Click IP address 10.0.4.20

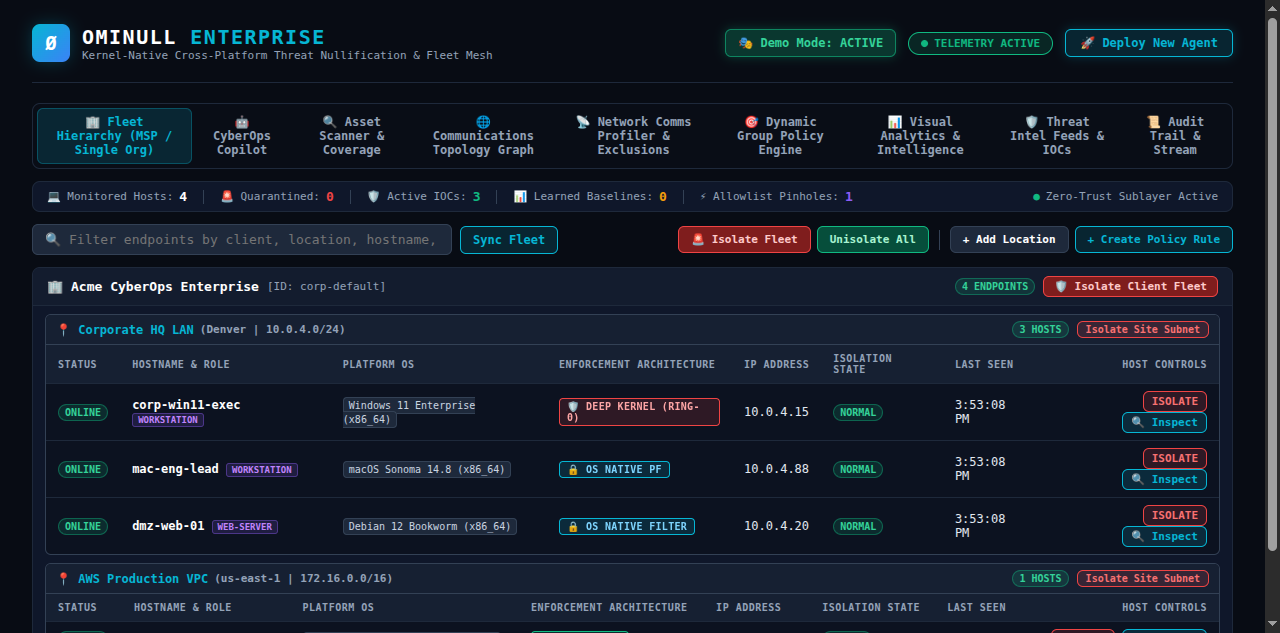(776, 526)
